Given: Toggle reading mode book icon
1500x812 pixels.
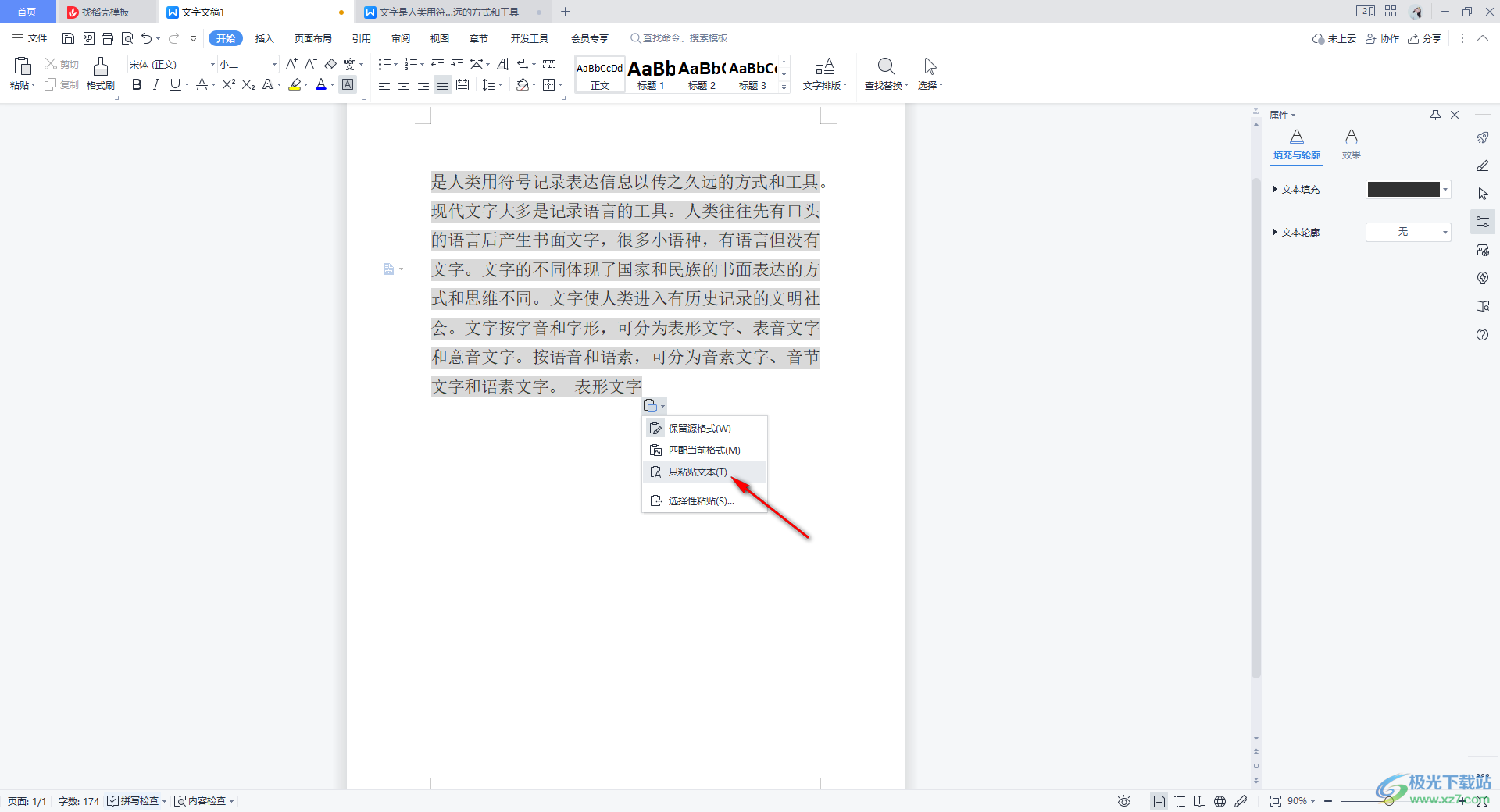Looking at the screenshot, I should click(1199, 801).
